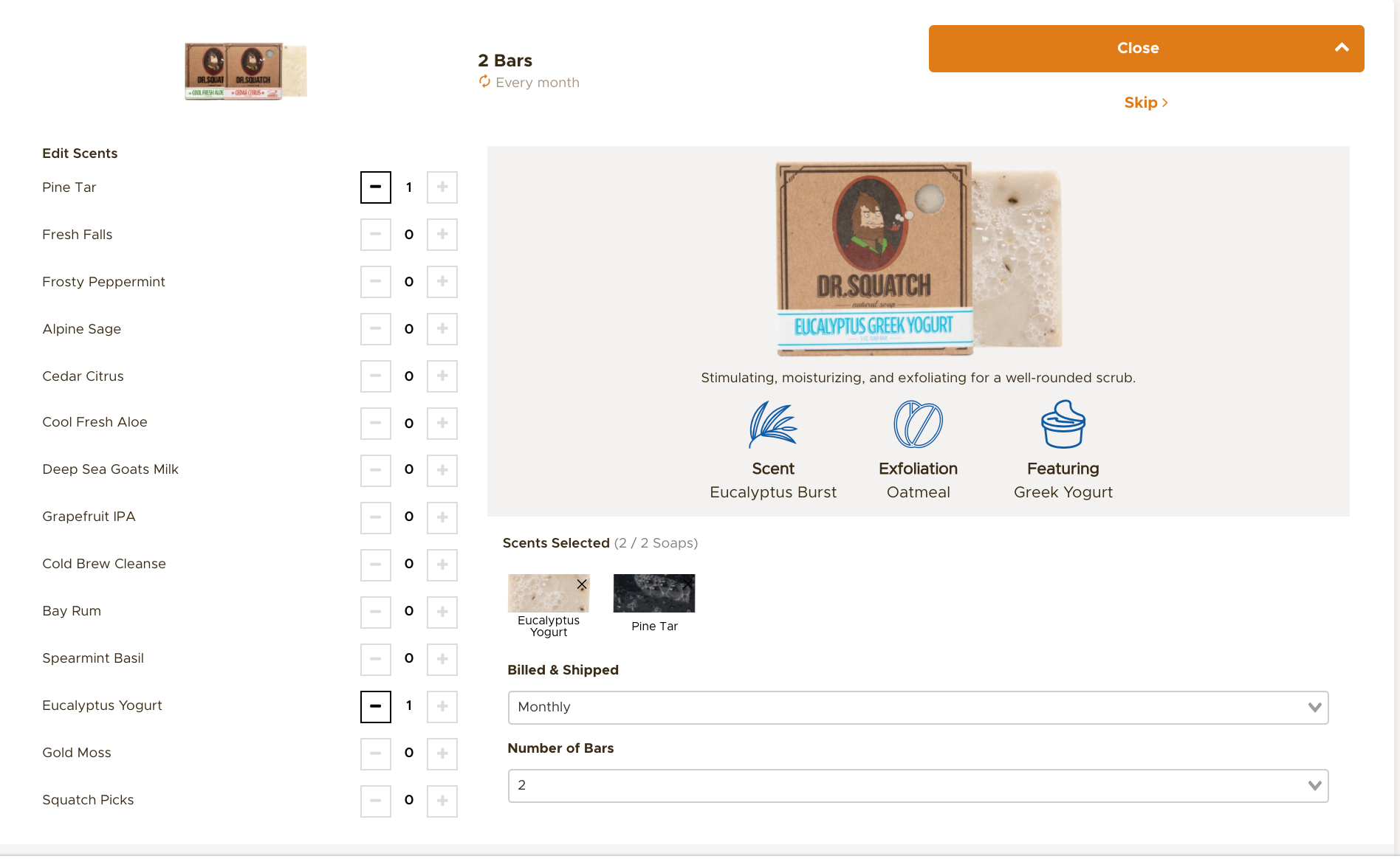Screen dimensions: 1400x859
Task: Increase Squatch Picks count
Action: coord(442,801)
